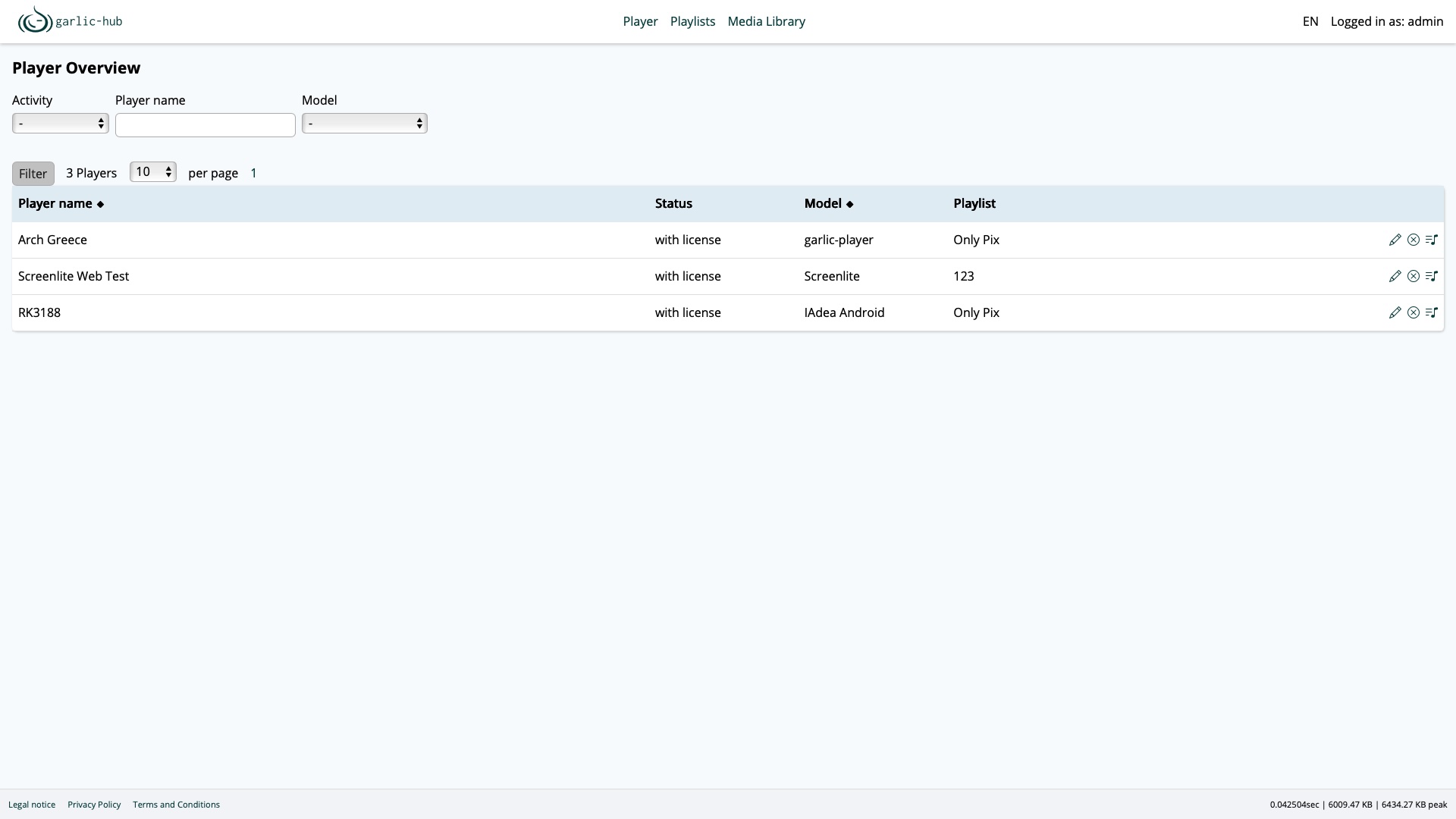Focus the Player name input field

206,125
